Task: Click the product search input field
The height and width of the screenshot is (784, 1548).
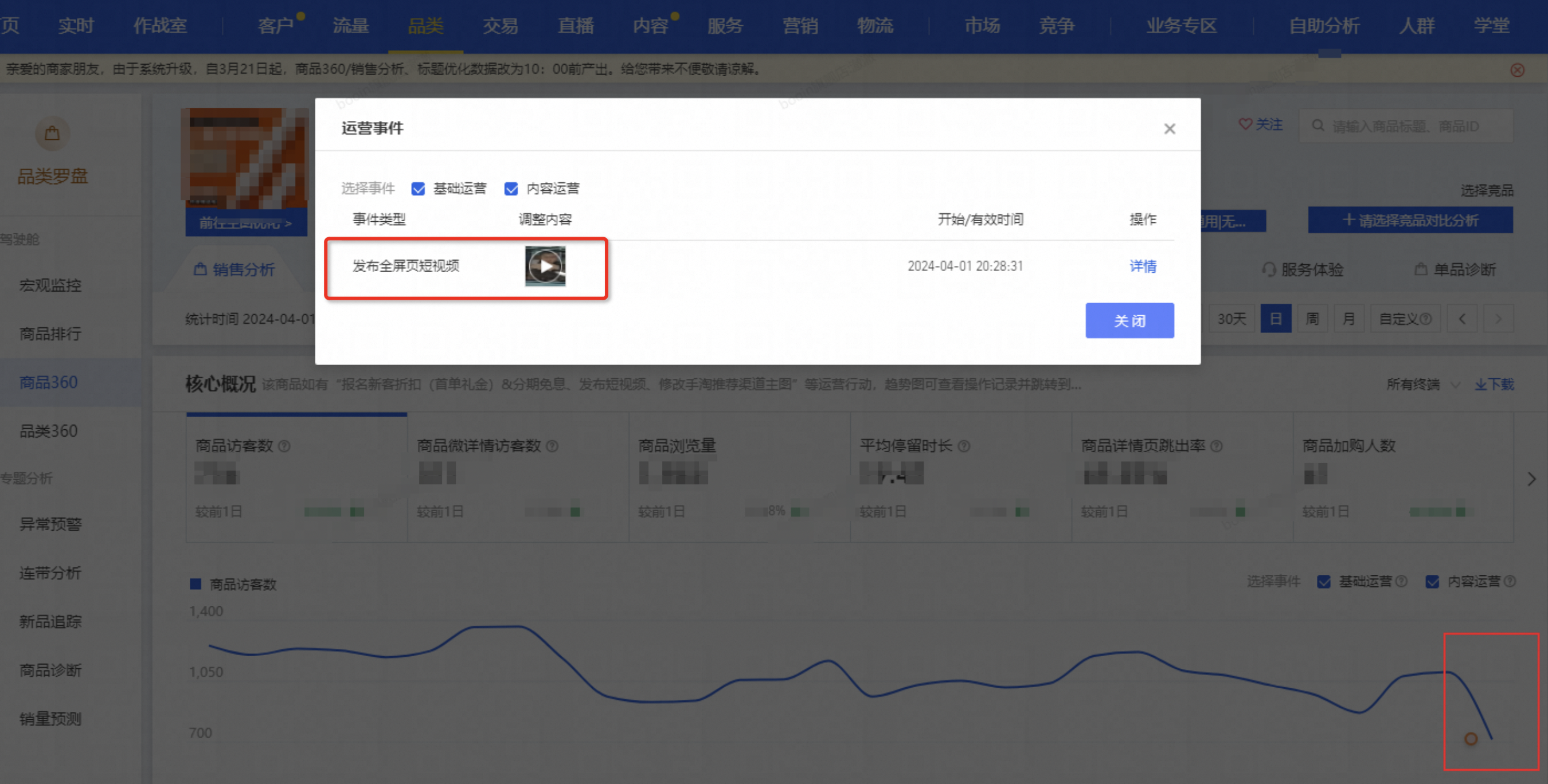Action: pyautogui.click(x=1406, y=126)
